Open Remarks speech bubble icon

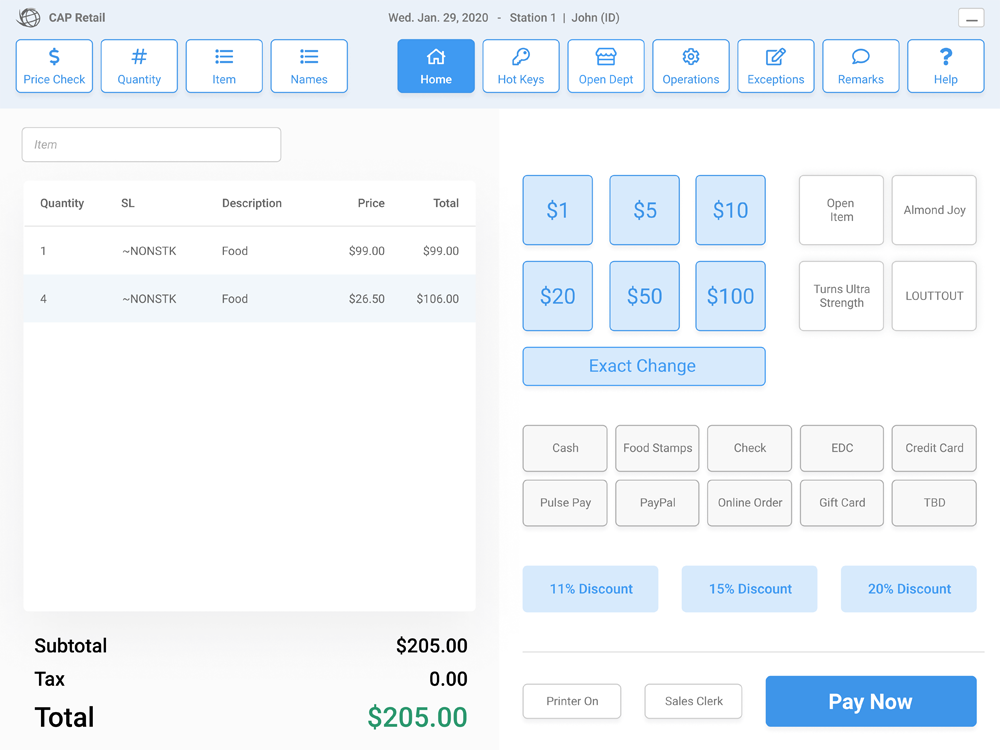[861, 66]
